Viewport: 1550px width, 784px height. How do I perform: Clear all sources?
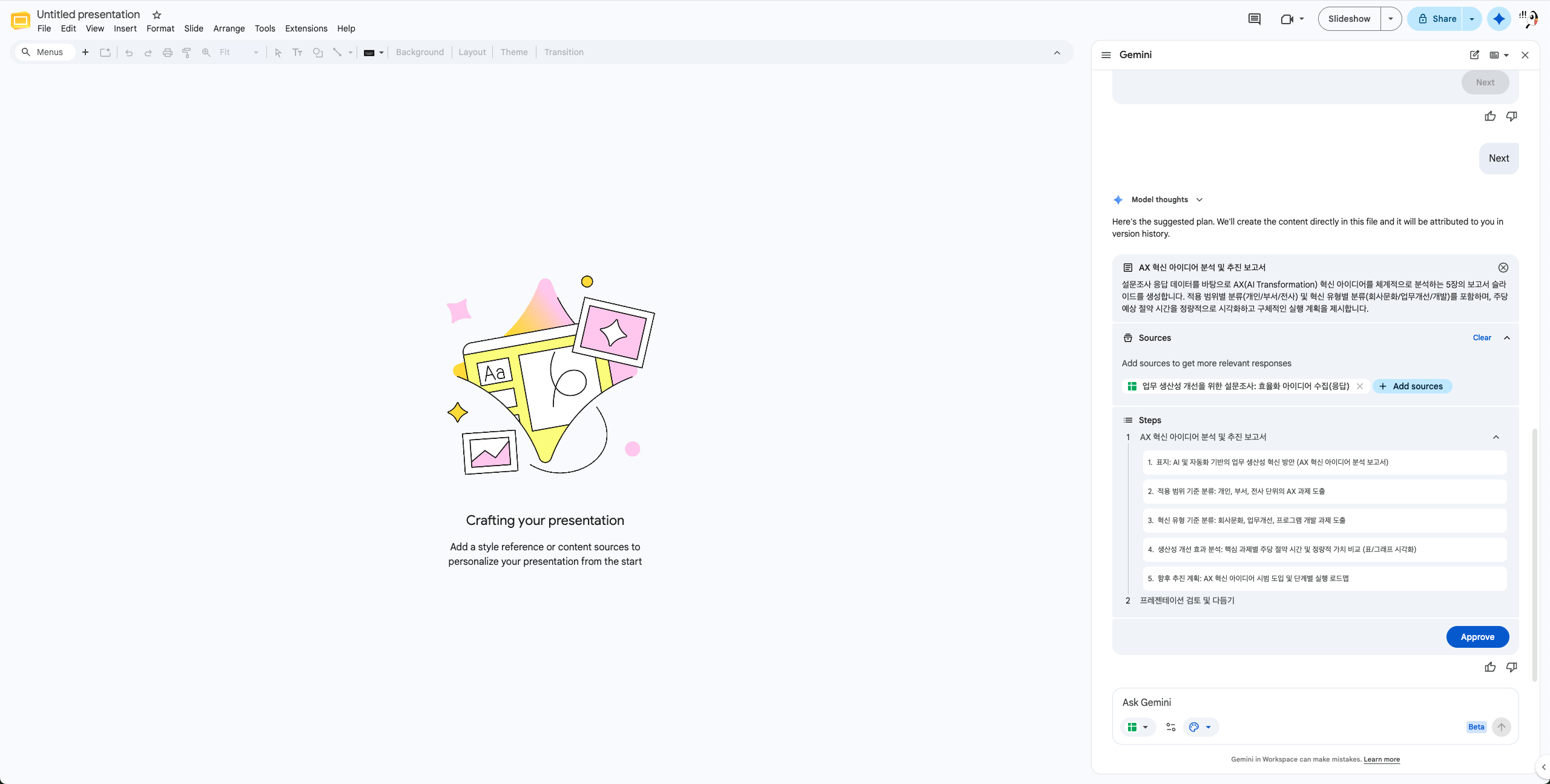(x=1482, y=338)
